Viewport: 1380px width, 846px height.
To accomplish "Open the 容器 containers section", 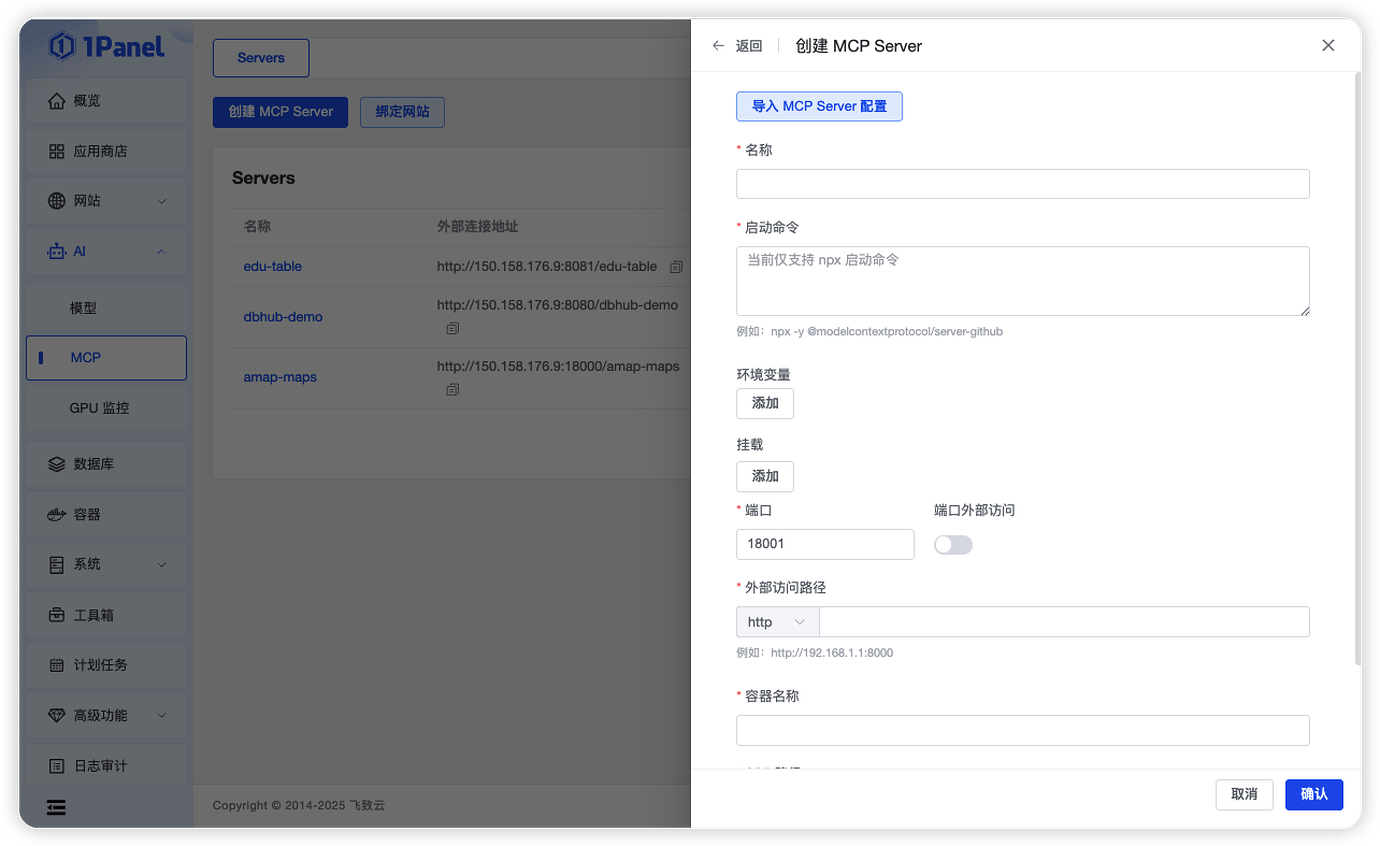I will coord(85,513).
